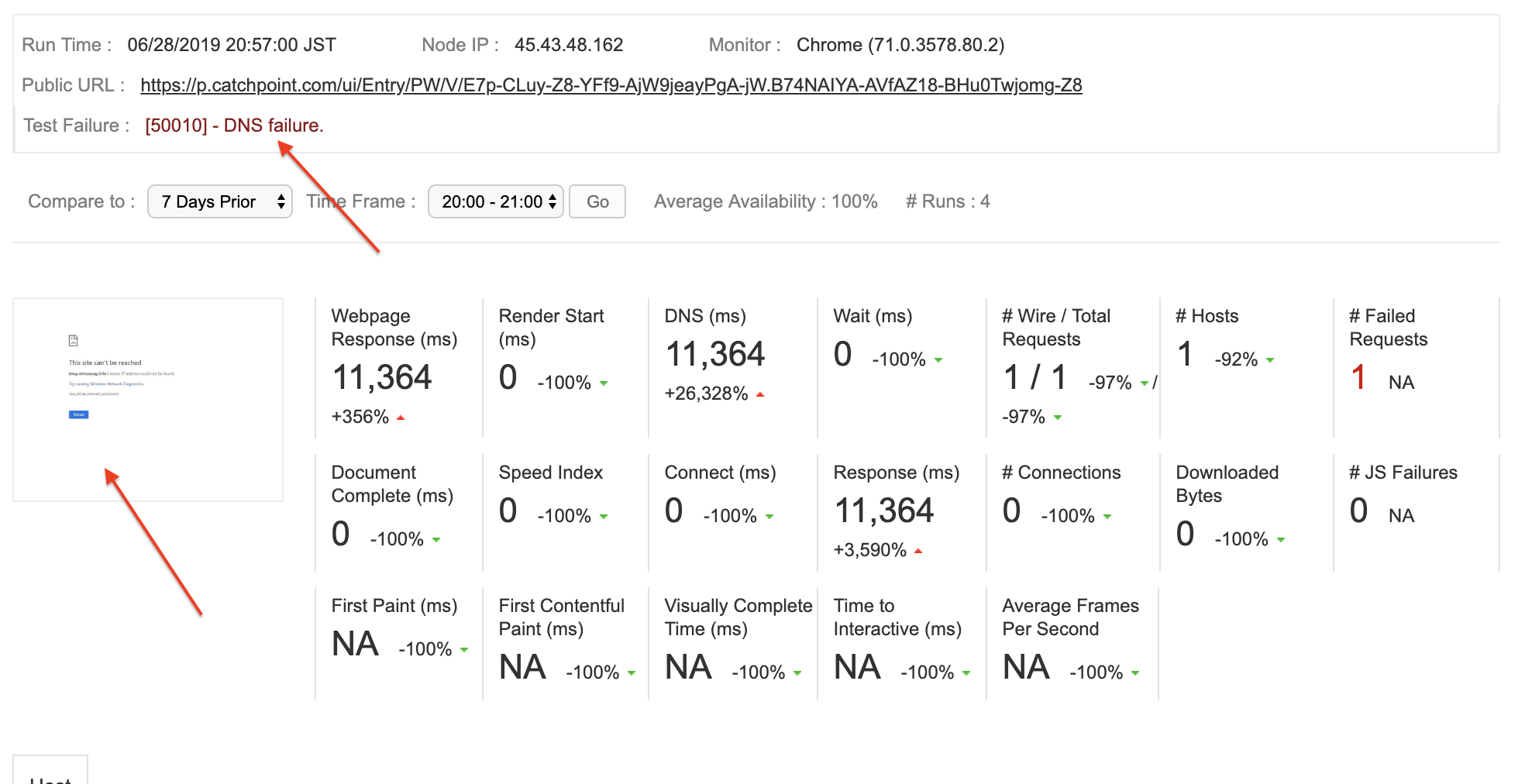
Task: Click green down arrow next to Wait -100%
Action: tap(938, 360)
